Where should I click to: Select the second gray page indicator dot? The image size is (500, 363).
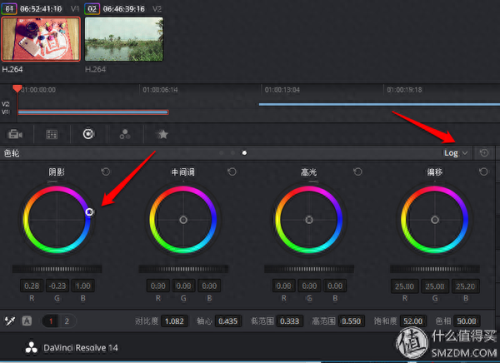coord(233,153)
